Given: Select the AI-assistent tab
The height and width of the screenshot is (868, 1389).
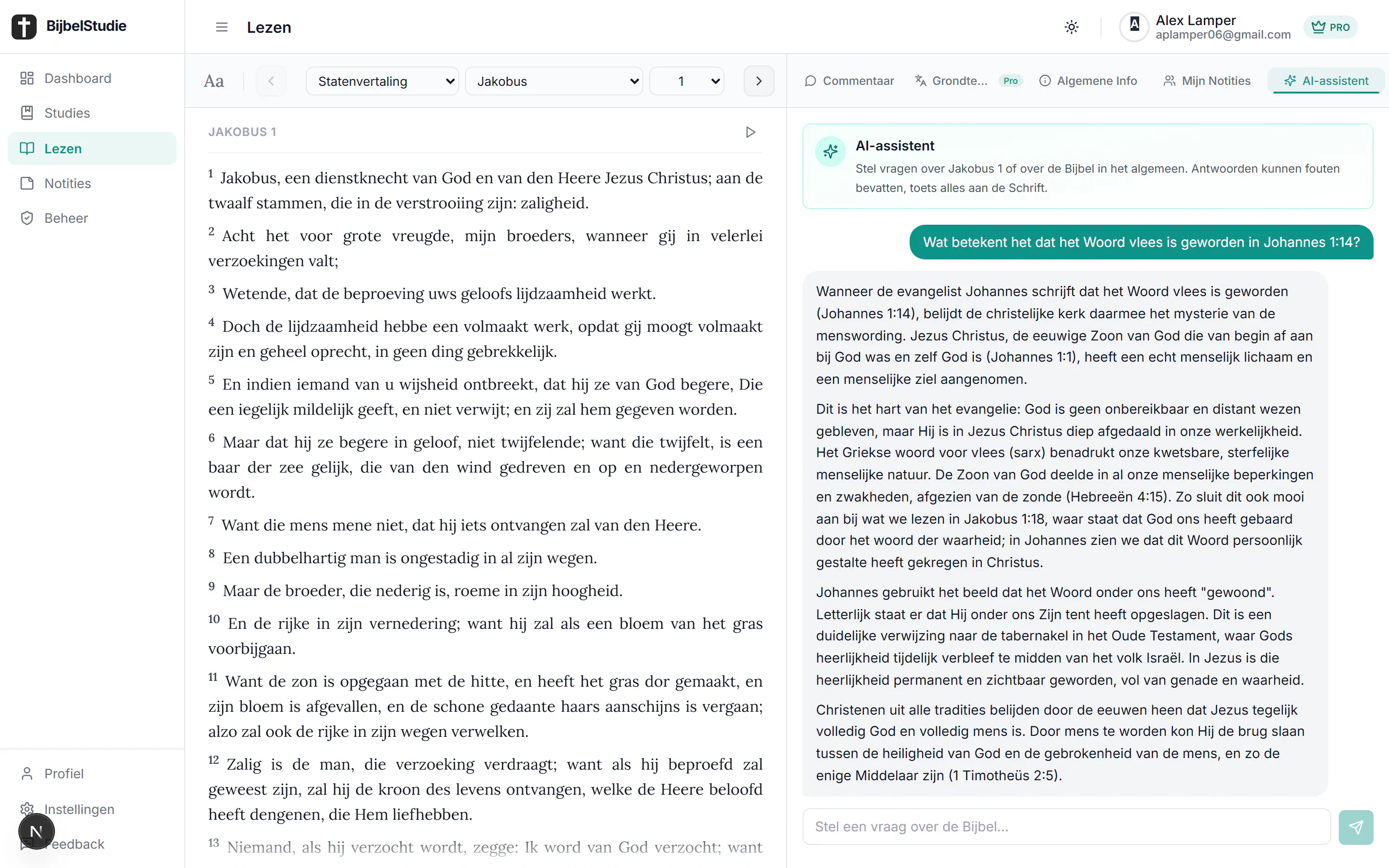Looking at the screenshot, I should click(1326, 81).
